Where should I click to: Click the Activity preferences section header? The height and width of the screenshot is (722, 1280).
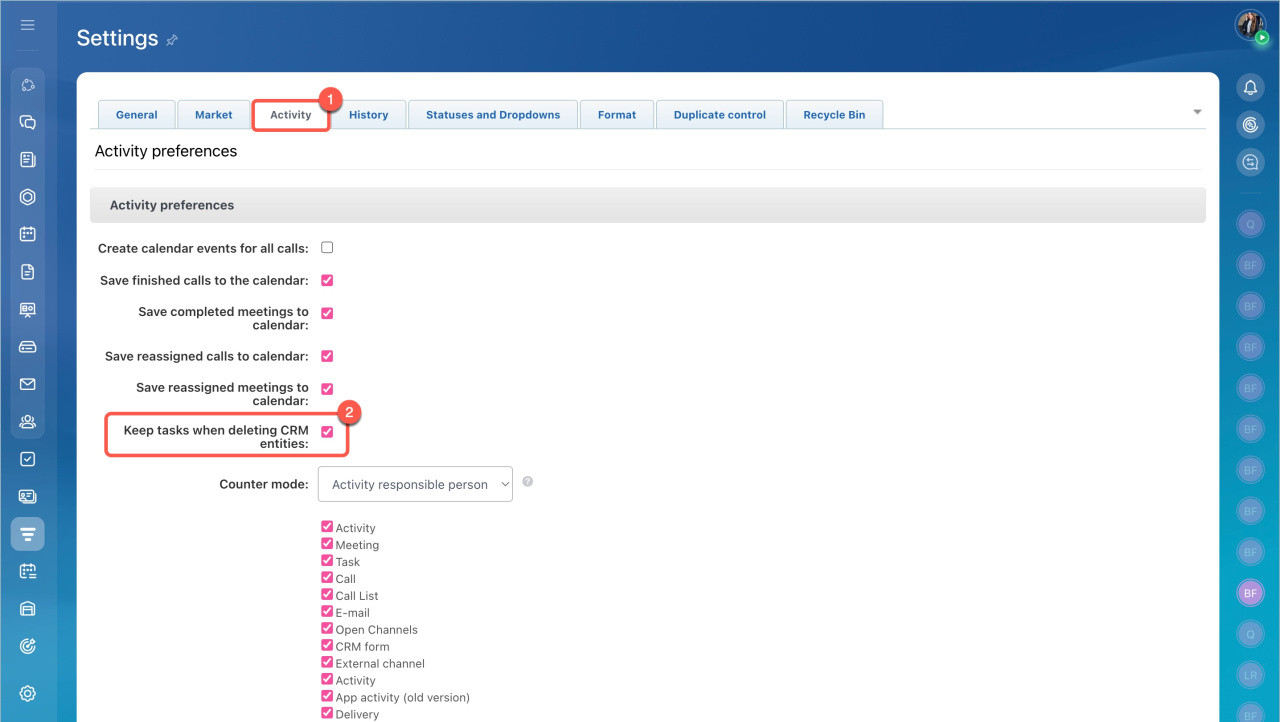coord(648,205)
